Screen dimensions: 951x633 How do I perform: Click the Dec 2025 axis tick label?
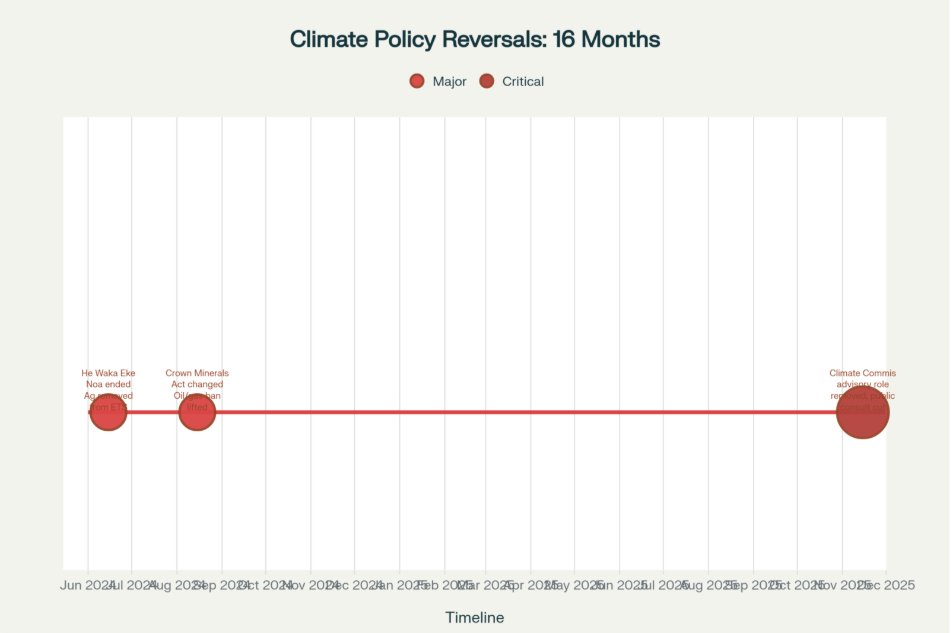[888, 584]
